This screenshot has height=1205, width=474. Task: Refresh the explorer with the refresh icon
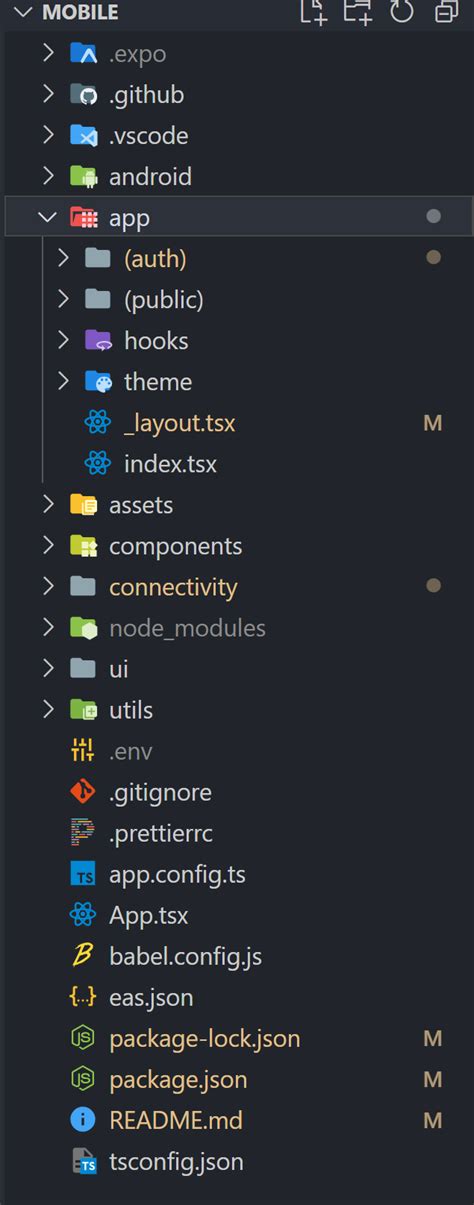point(401,12)
